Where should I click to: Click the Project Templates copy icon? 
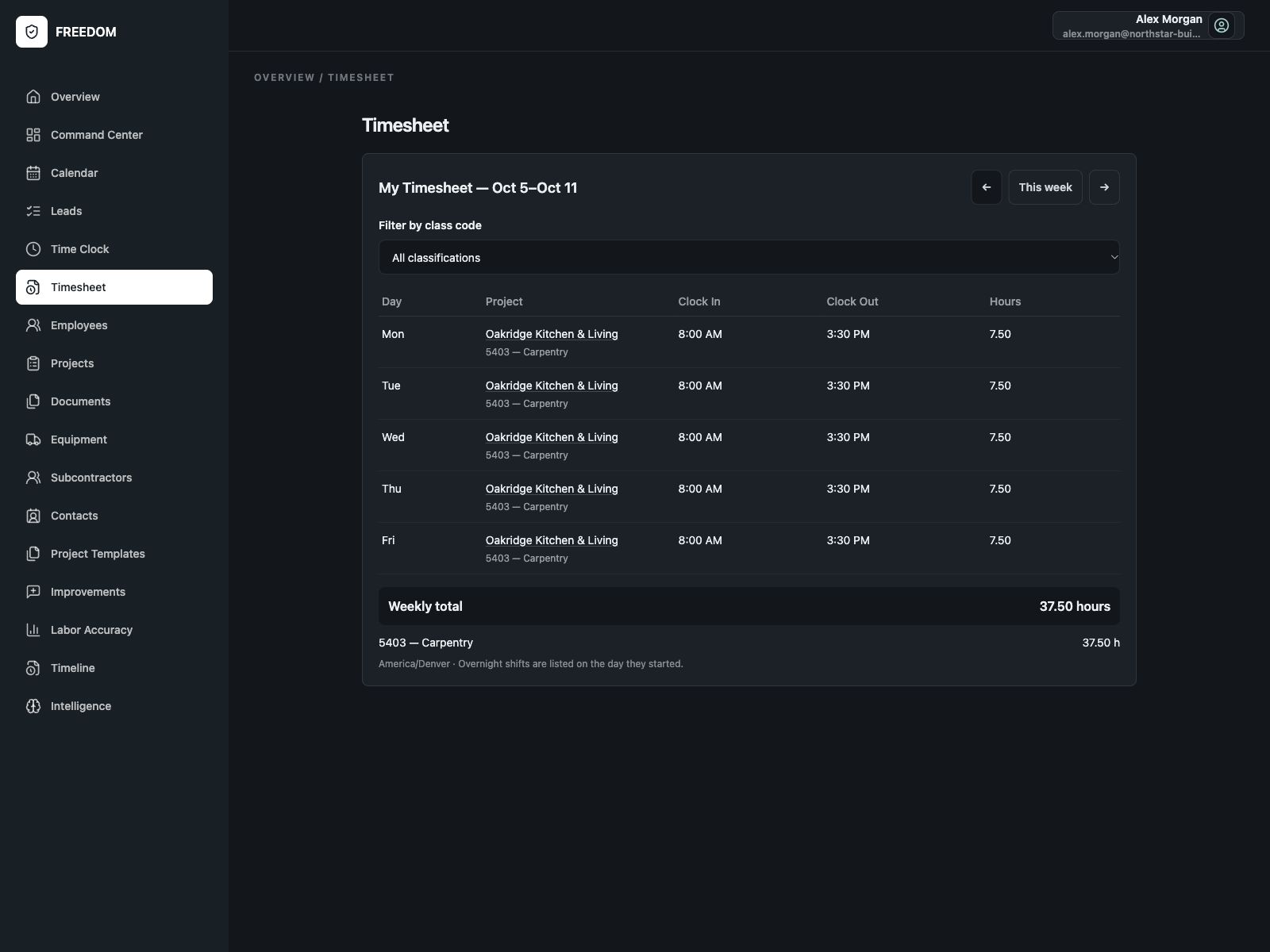(33, 554)
